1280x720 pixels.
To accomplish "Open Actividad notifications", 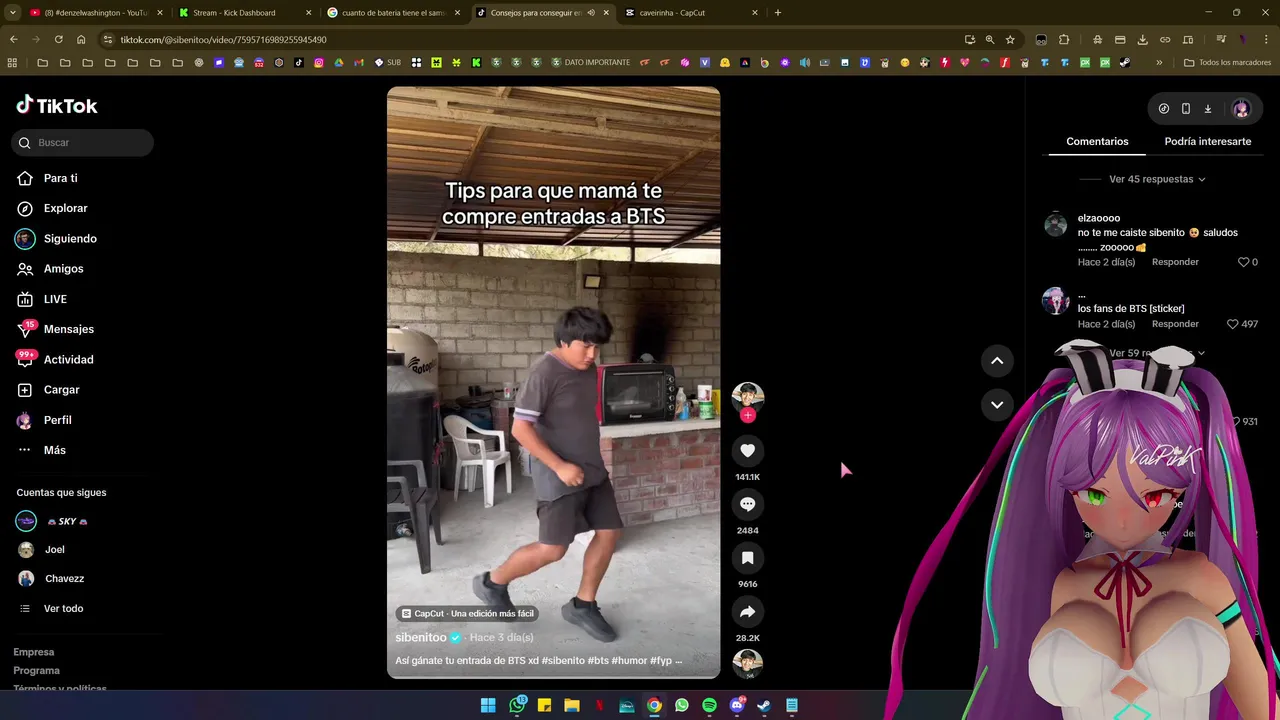I will click(x=68, y=360).
